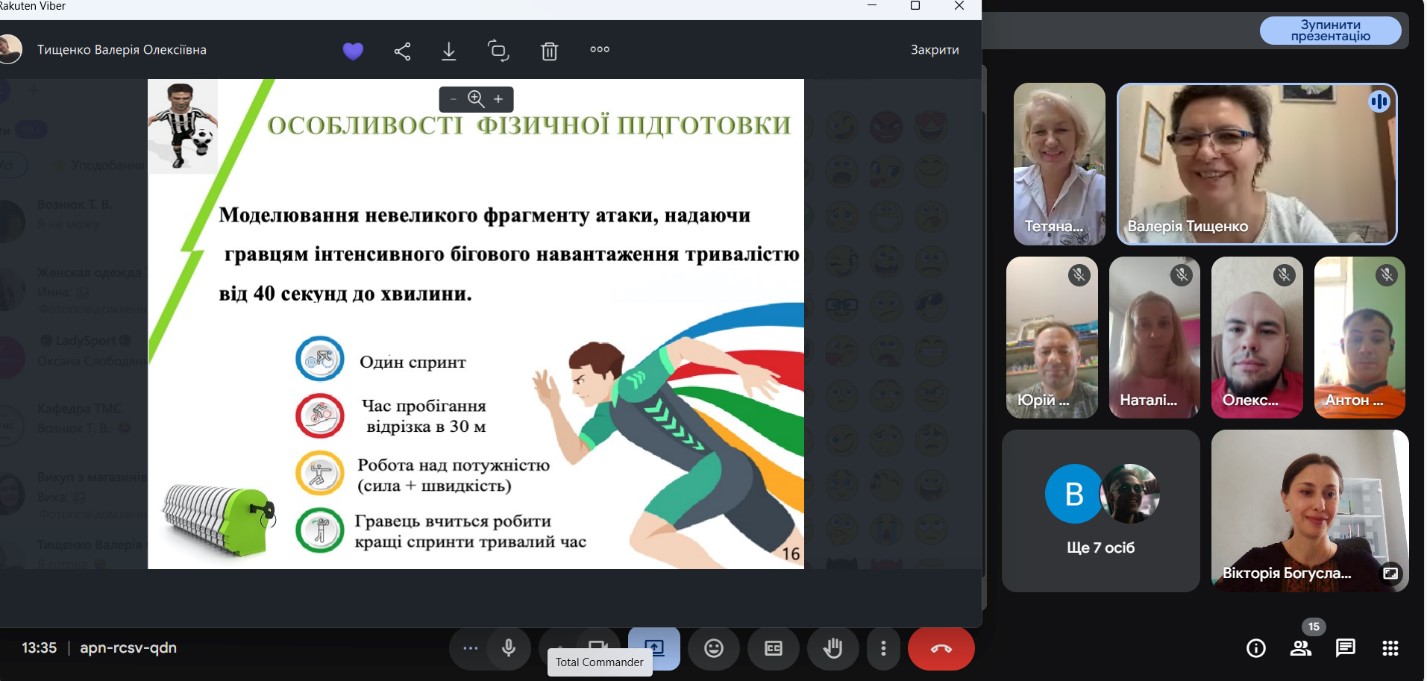
Task: Open the chat panel icon
Action: coord(1345,648)
